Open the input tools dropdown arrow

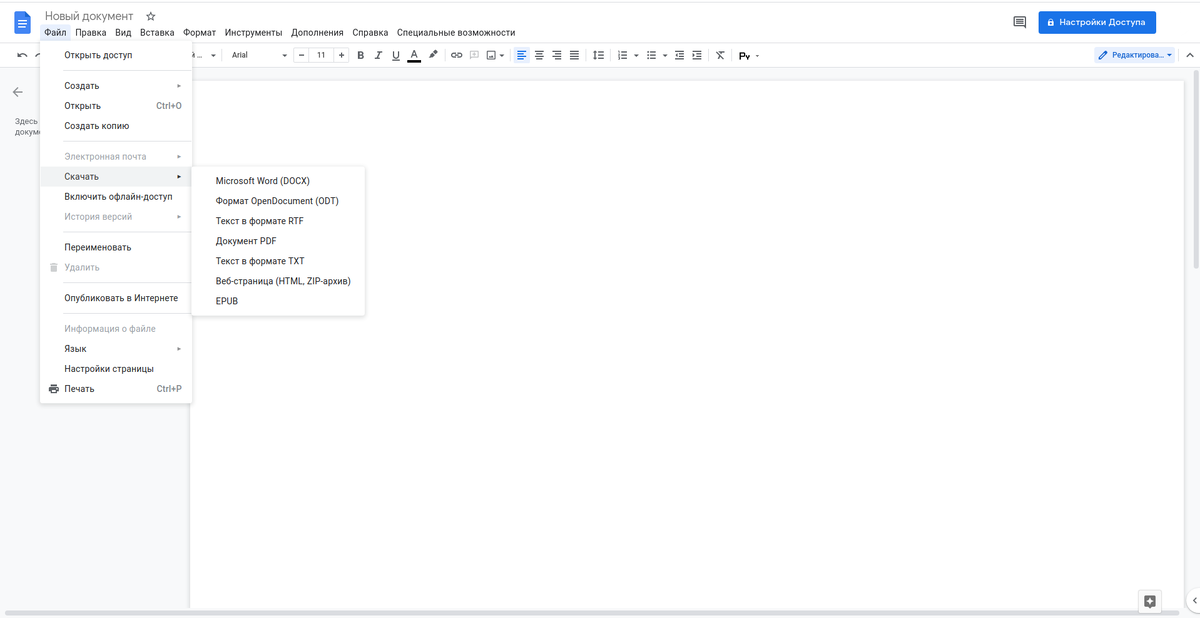click(x=757, y=55)
